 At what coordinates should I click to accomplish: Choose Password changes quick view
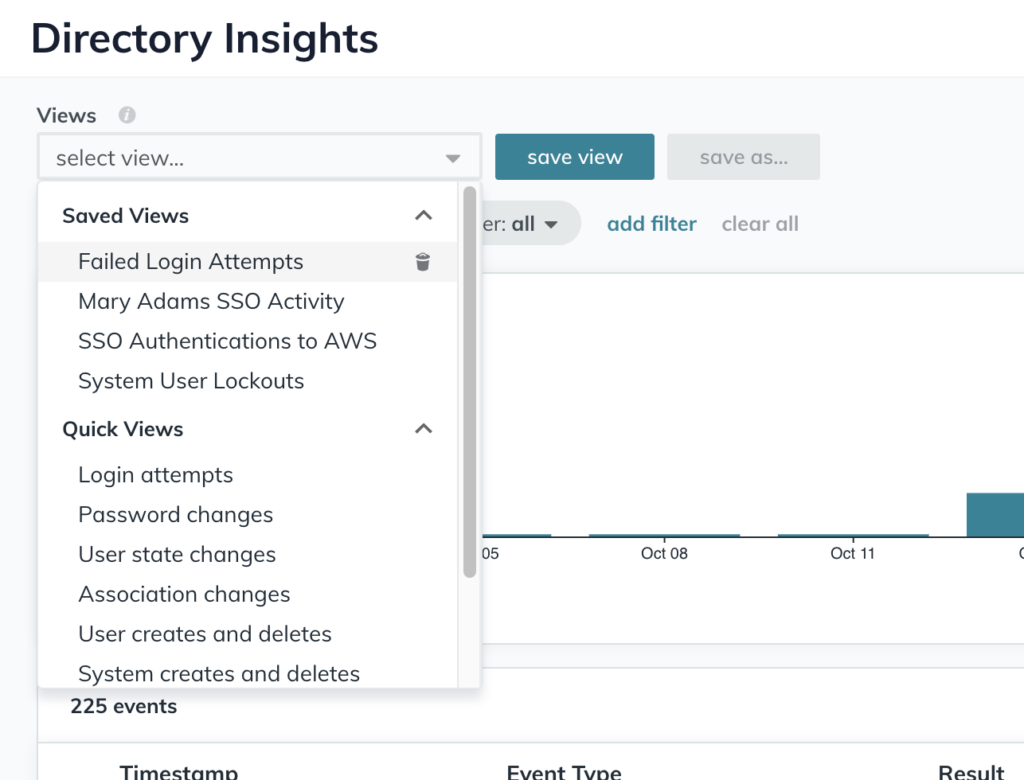coord(175,515)
